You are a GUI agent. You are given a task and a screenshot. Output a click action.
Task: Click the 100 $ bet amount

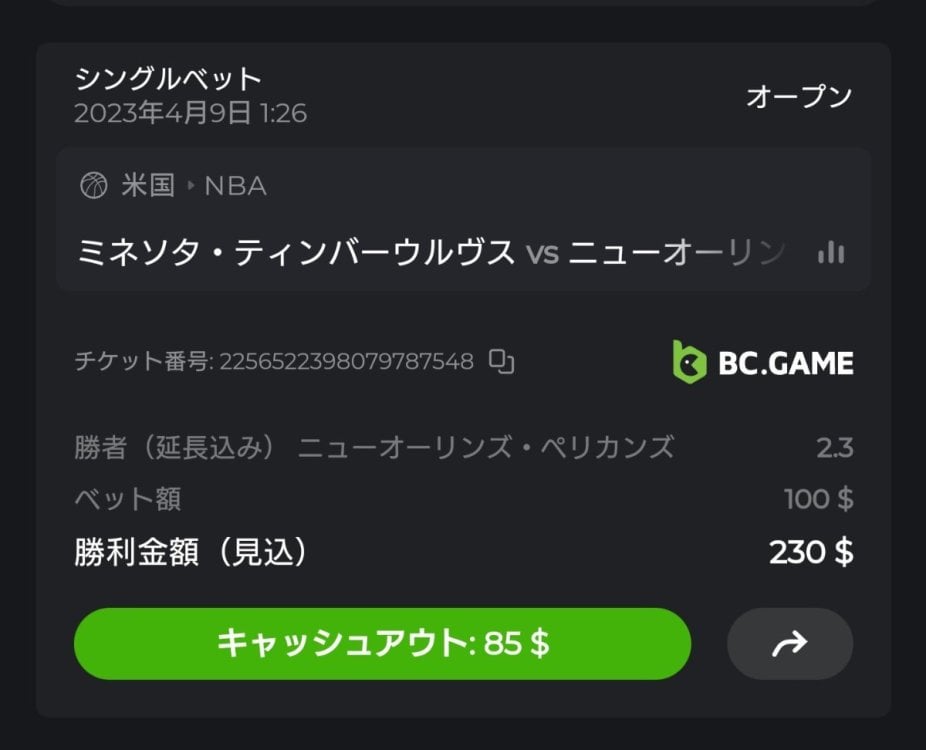818,498
